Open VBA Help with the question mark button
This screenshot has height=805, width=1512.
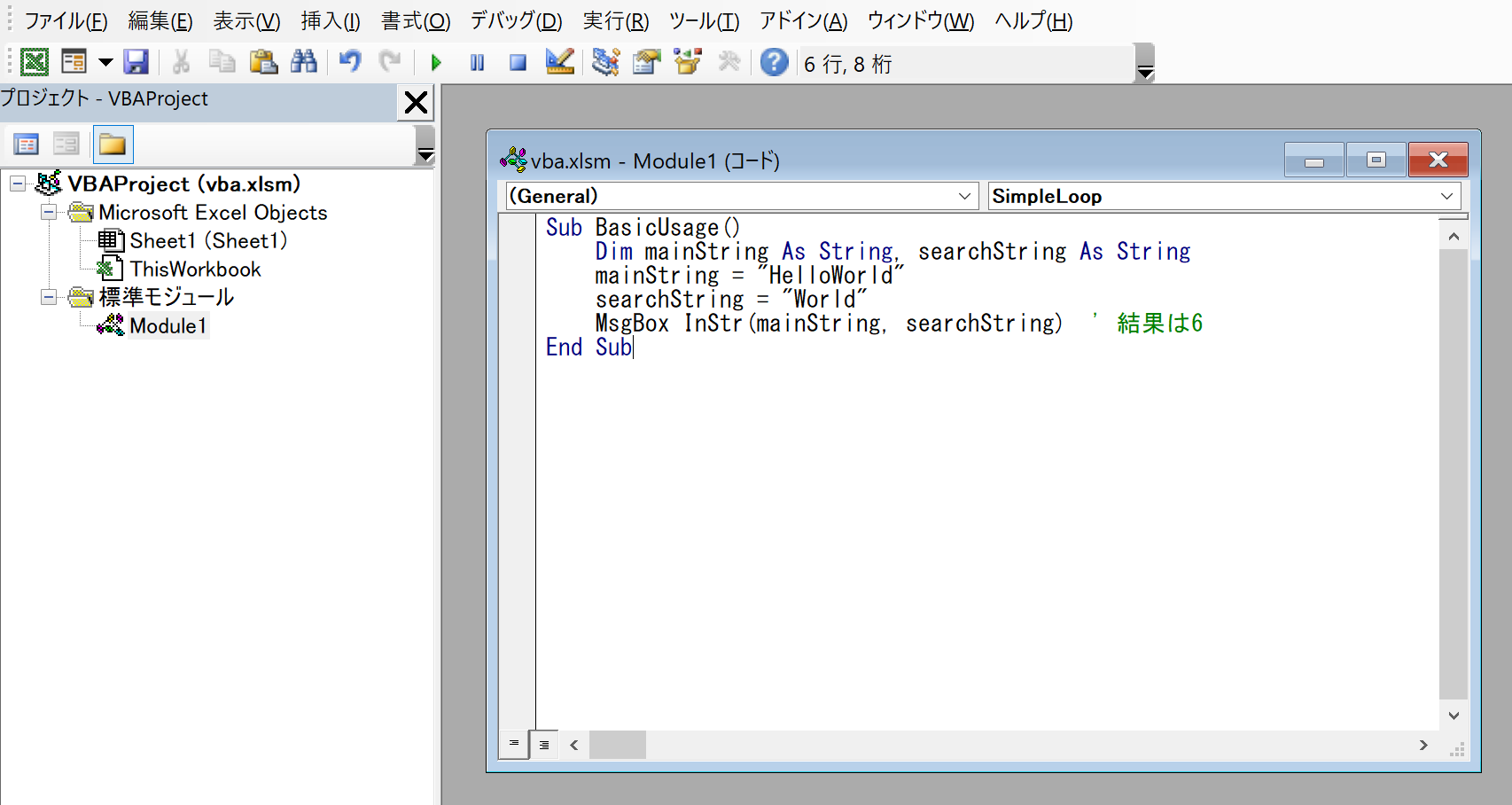[773, 61]
